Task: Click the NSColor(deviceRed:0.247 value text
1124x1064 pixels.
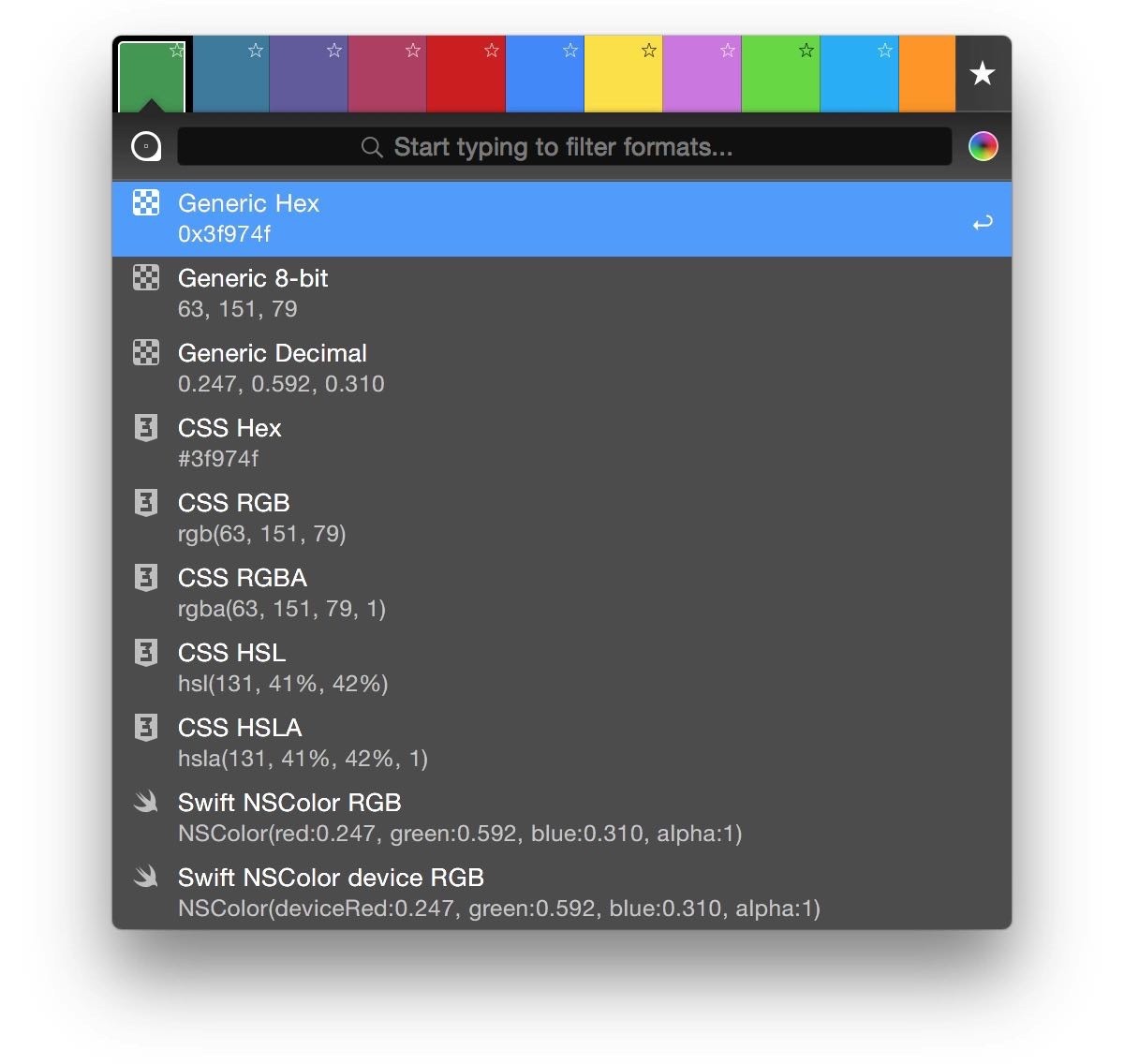Action: pos(499,909)
